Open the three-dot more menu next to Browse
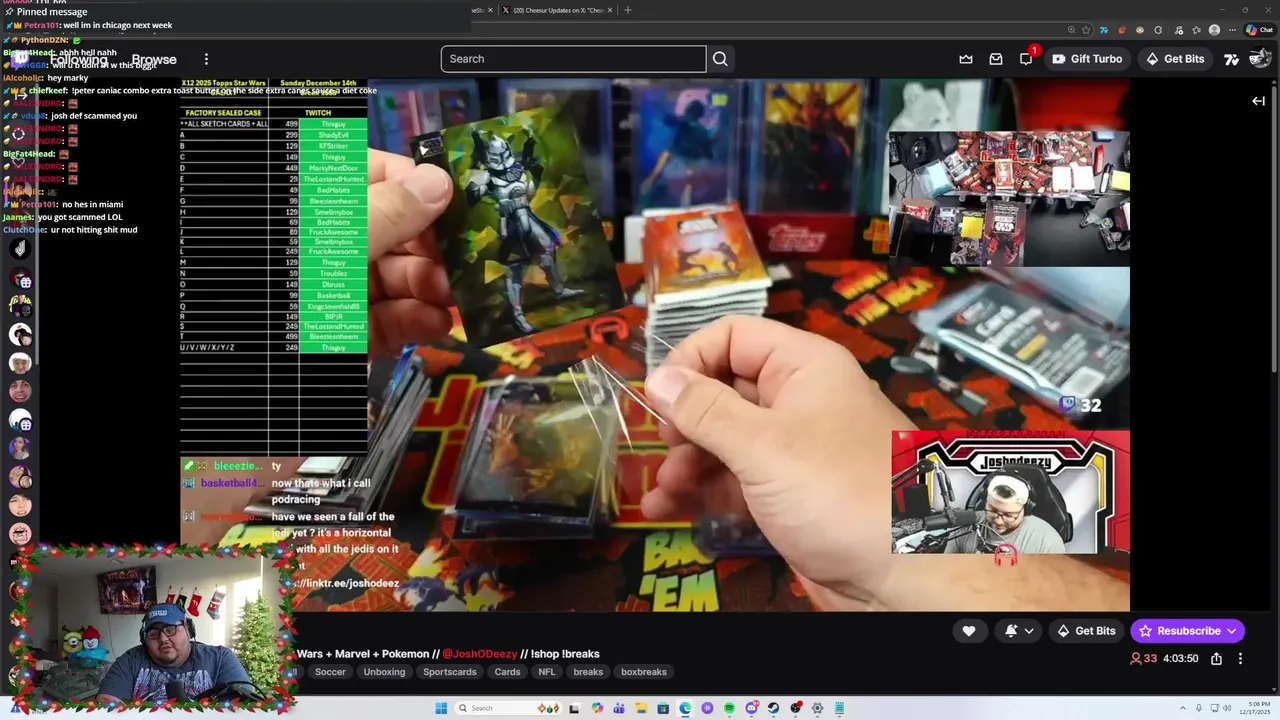This screenshot has height=720, width=1280. (x=206, y=59)
